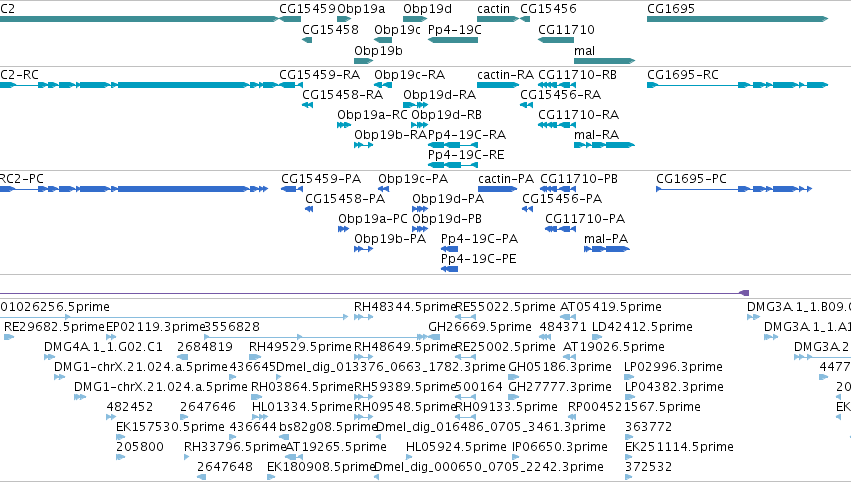Open protein CG15458-PA
851x482 pixels.
[x=309, y=210]
